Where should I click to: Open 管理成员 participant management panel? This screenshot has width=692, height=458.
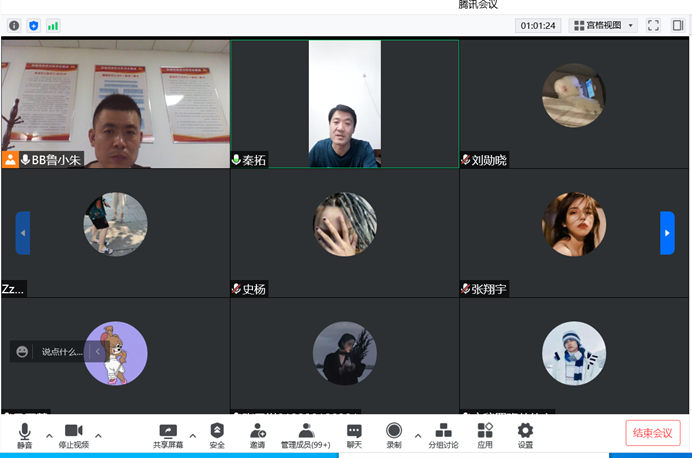coord(305,433)
